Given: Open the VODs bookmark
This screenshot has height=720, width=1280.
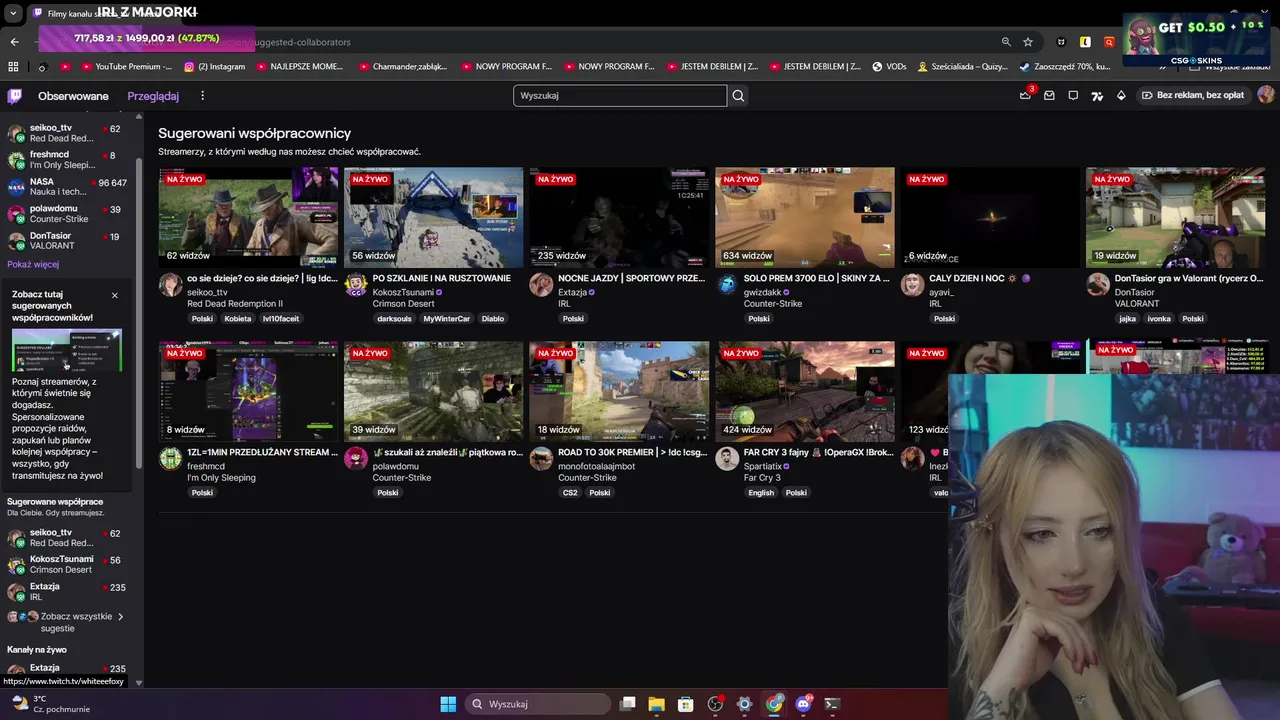Looking at the screenshot, I should (x=889, y=67).
